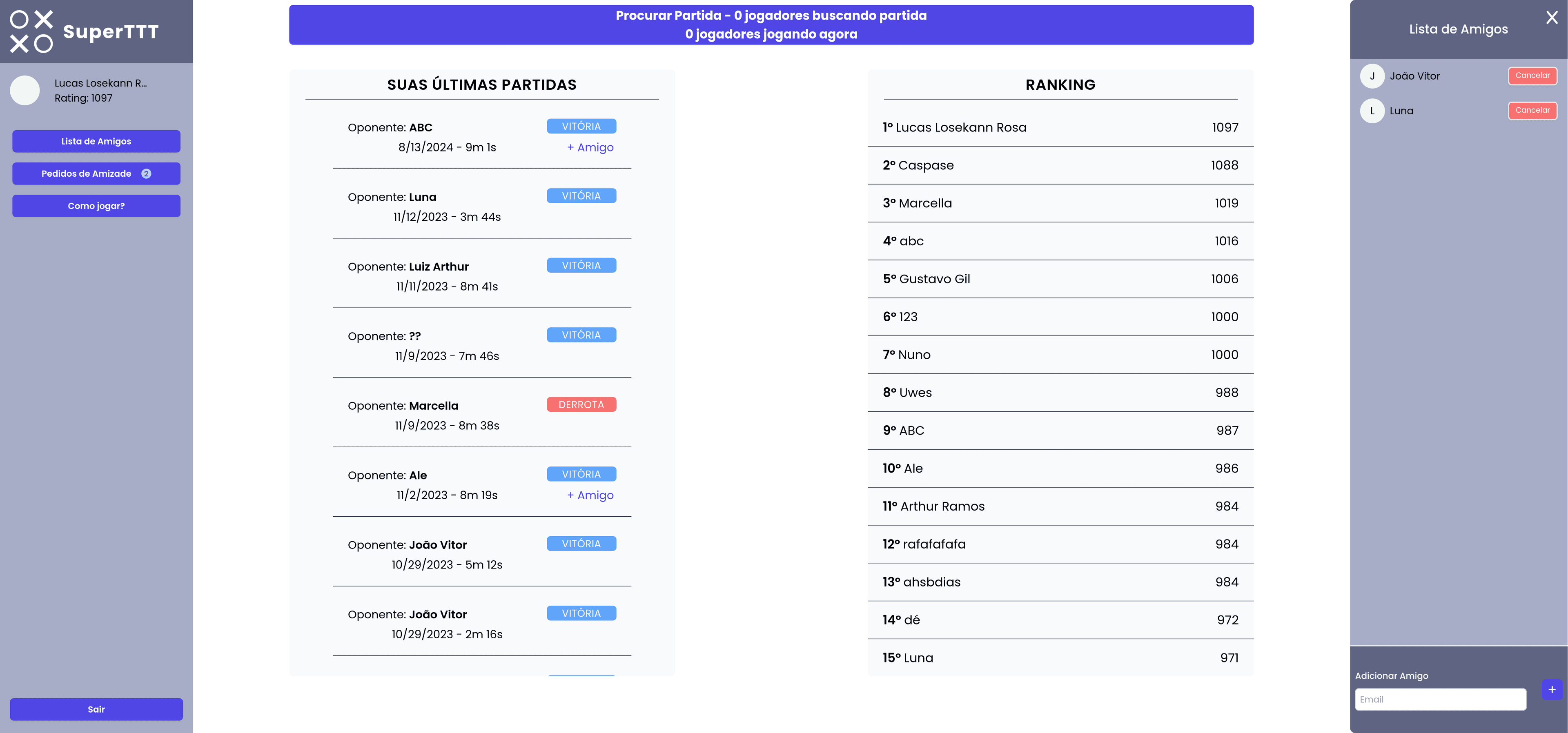Open the Lista de Amigos button
1568x733 pixels.
96,141
